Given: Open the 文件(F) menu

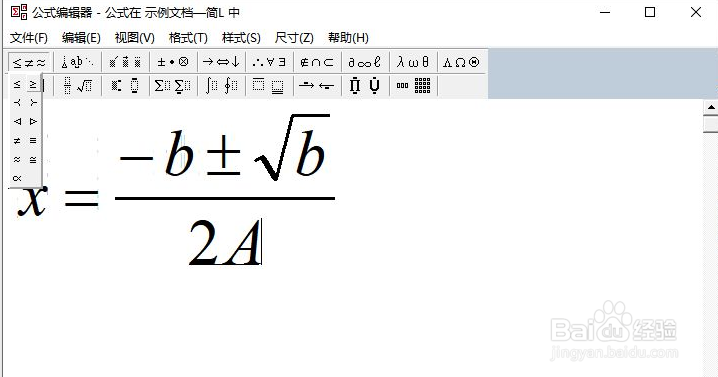Looking at the screenshot, I should [x=29, y=38].
